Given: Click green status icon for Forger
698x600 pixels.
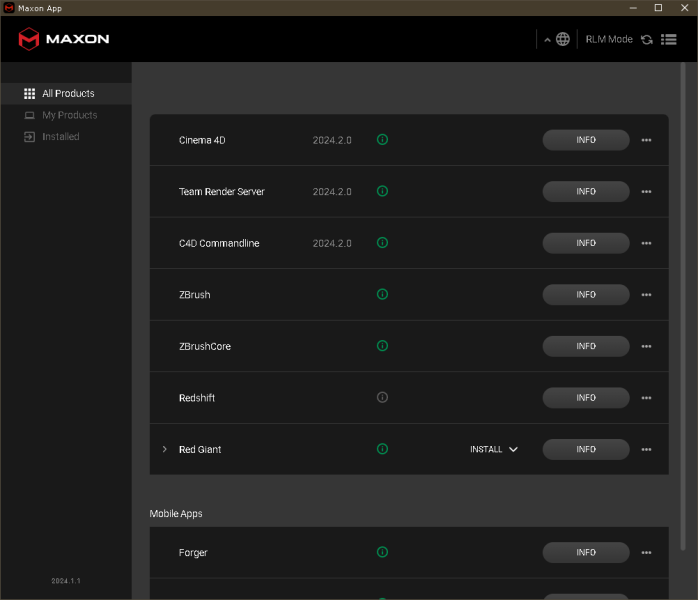Looking at the screenshot, I should [x=382, y=552].
